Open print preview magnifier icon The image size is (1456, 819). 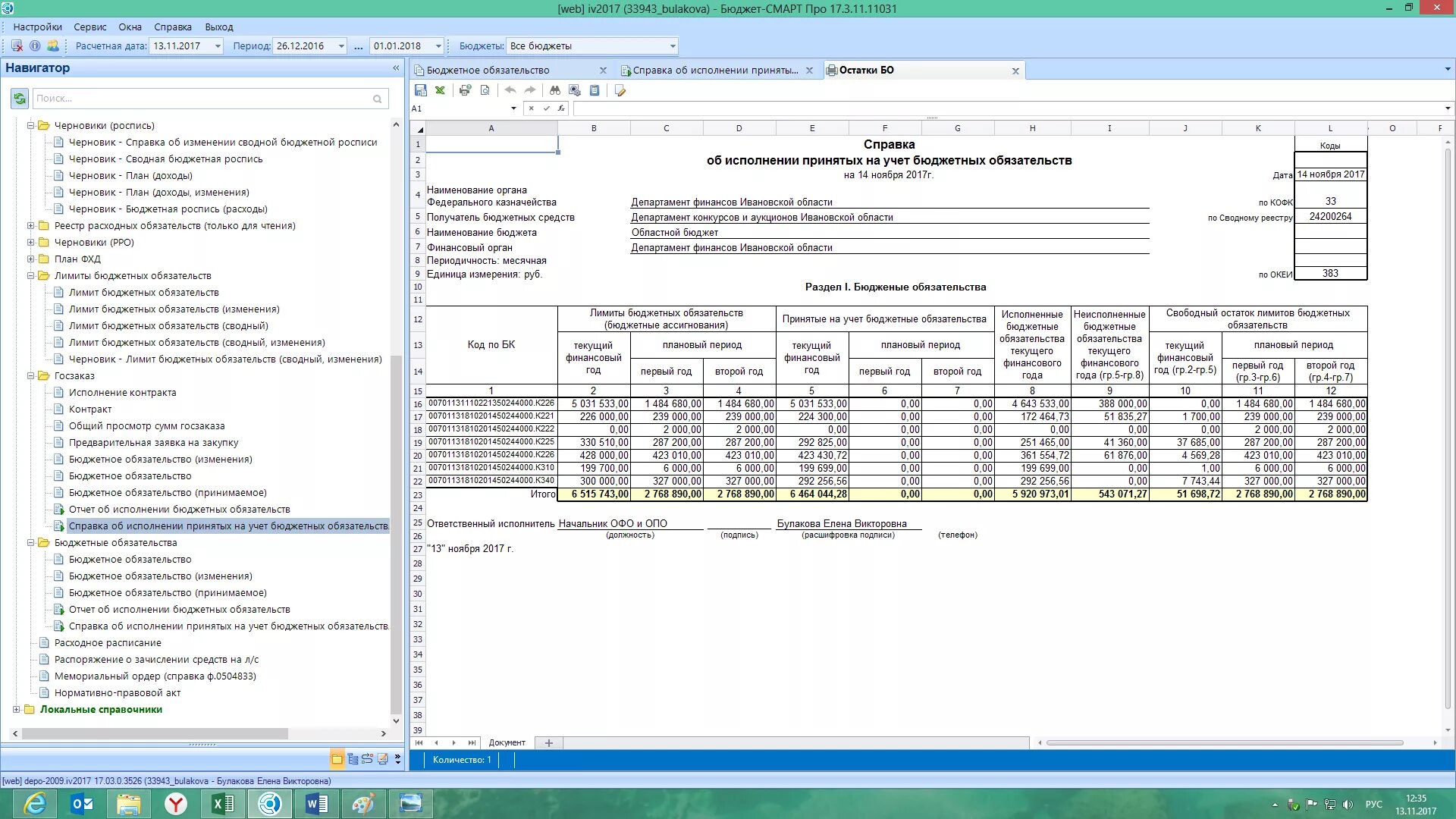coord(485,90)
